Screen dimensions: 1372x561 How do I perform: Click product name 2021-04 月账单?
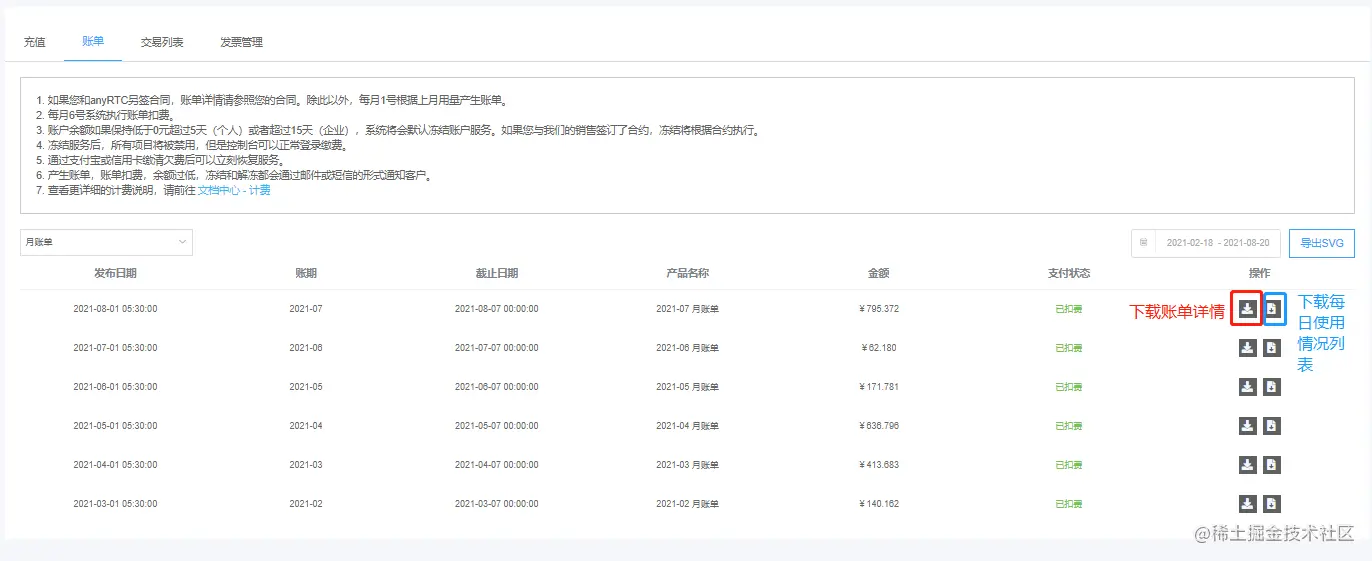point(687,426)
